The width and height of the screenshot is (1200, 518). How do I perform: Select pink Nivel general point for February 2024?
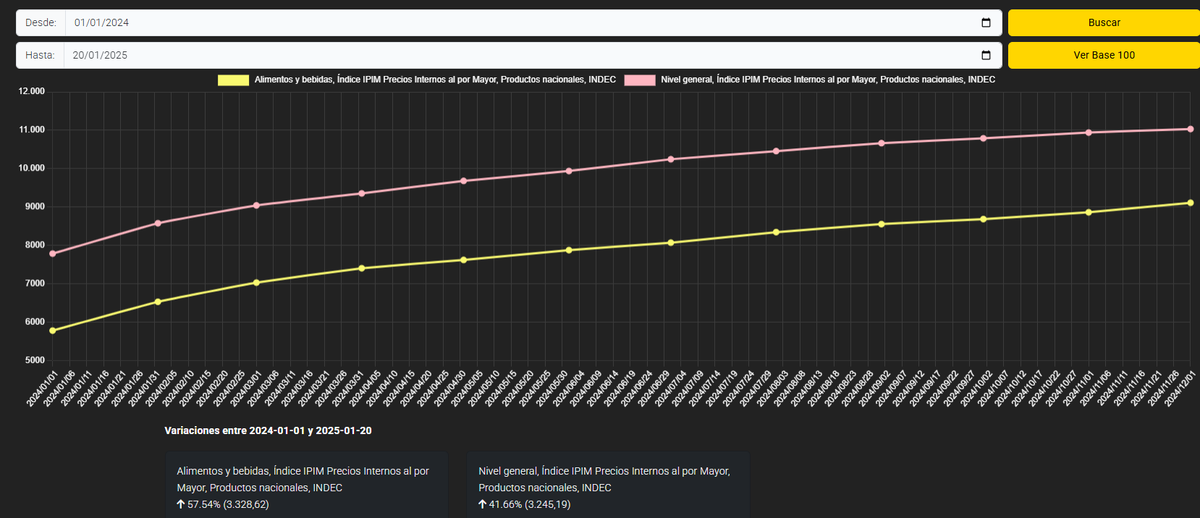tap(158, 223)
